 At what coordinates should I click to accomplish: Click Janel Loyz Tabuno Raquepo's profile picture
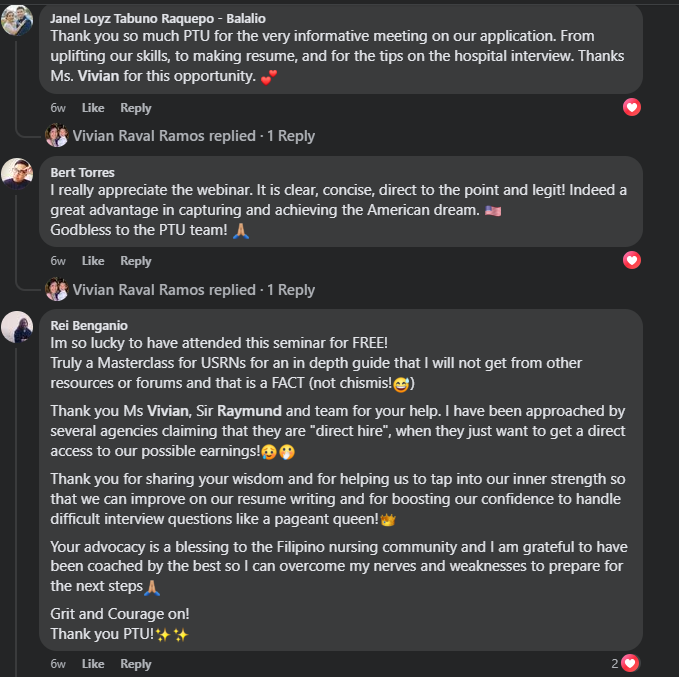click(17, 20)
